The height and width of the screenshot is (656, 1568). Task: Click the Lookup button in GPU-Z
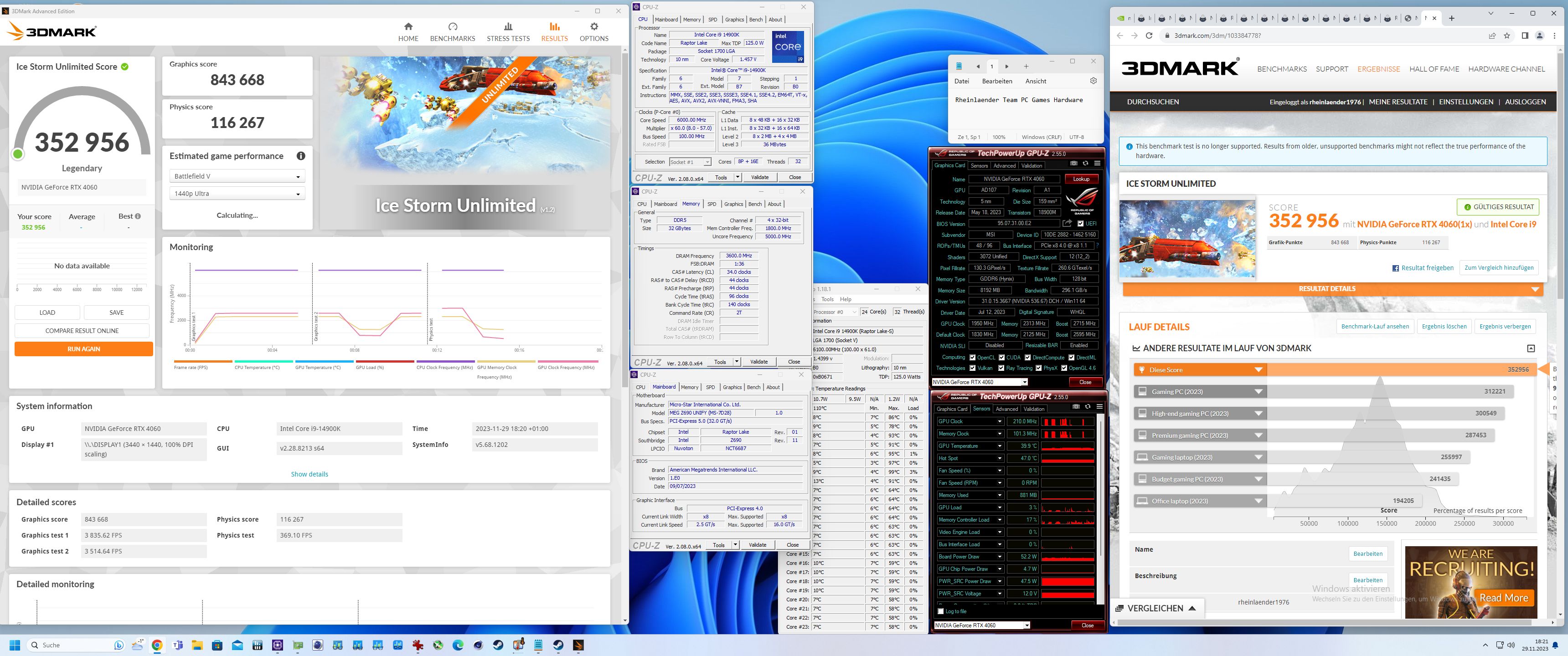1081,179
